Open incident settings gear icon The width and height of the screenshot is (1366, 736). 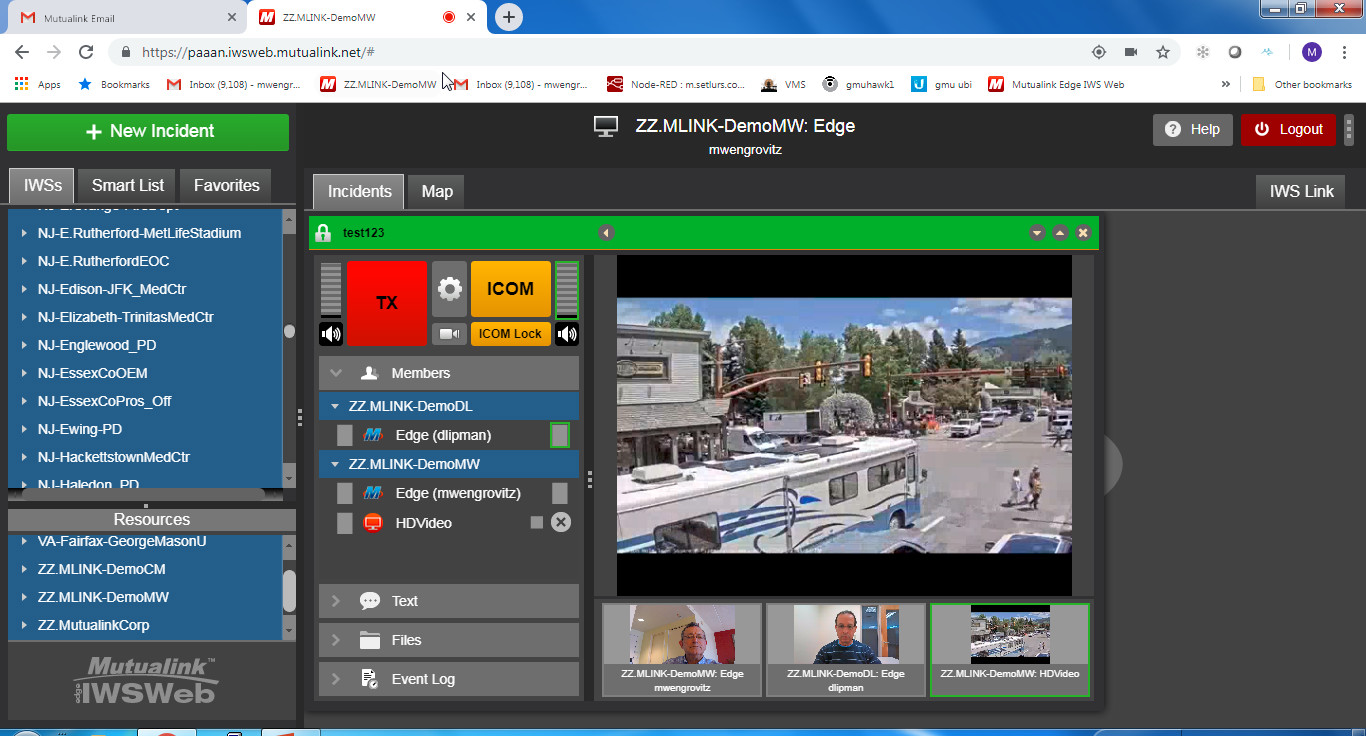pos(450,290)
